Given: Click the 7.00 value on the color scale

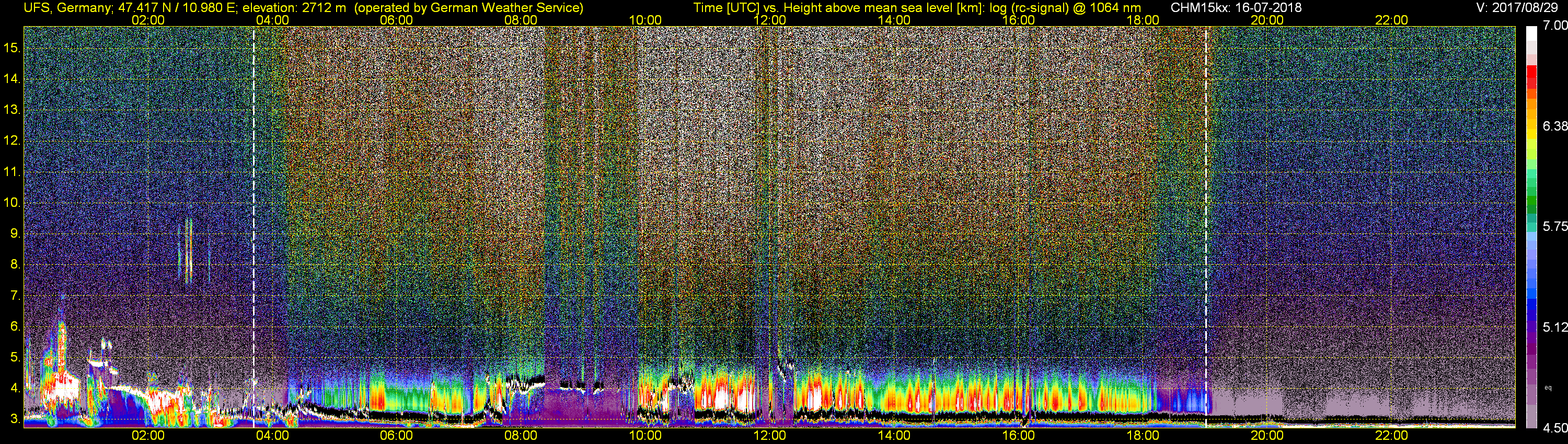Looking at the screenshot, I should 1555,26.
